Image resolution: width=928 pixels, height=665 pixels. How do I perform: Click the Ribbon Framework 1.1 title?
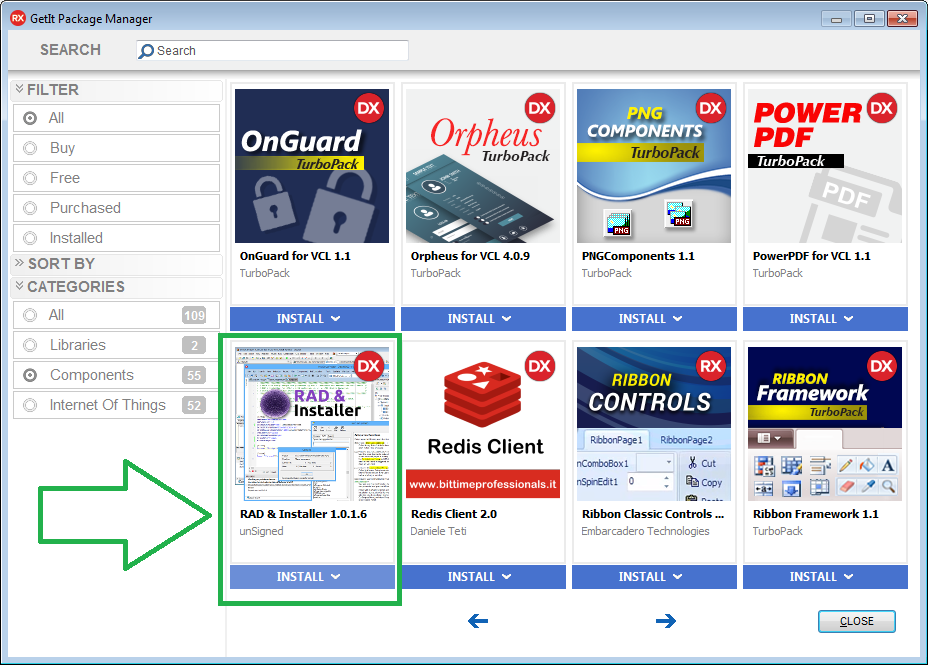point(816,514)
